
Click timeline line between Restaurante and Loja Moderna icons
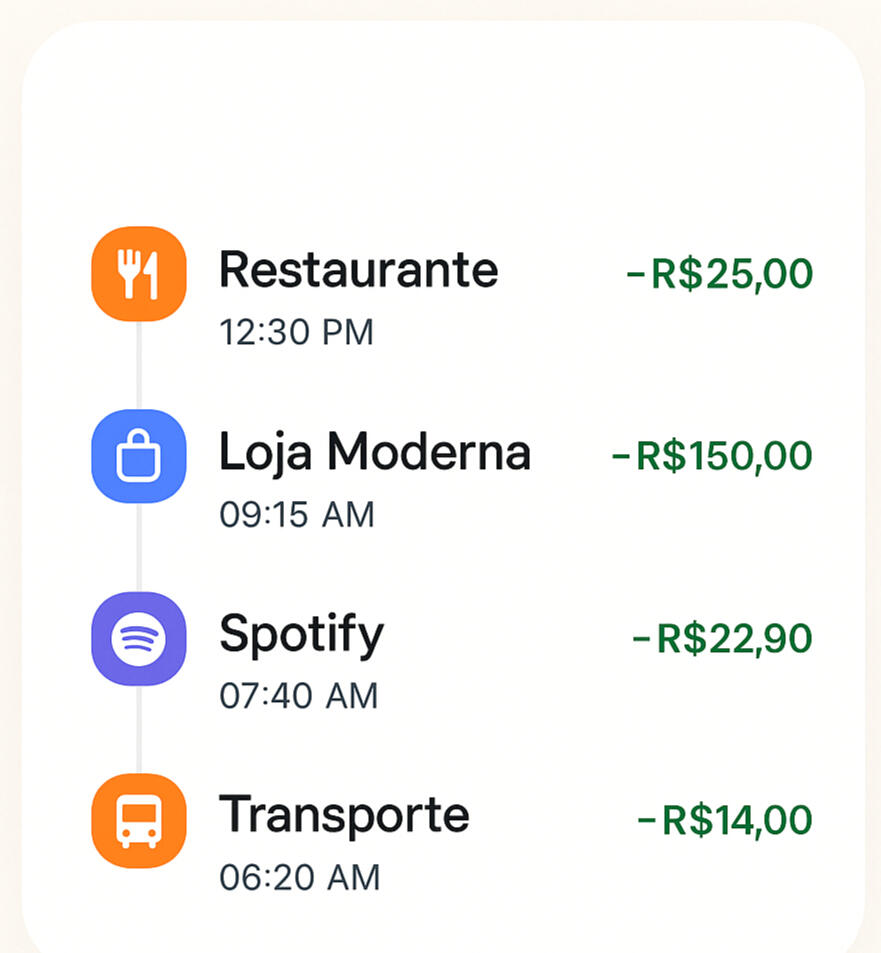pos(138,365)
